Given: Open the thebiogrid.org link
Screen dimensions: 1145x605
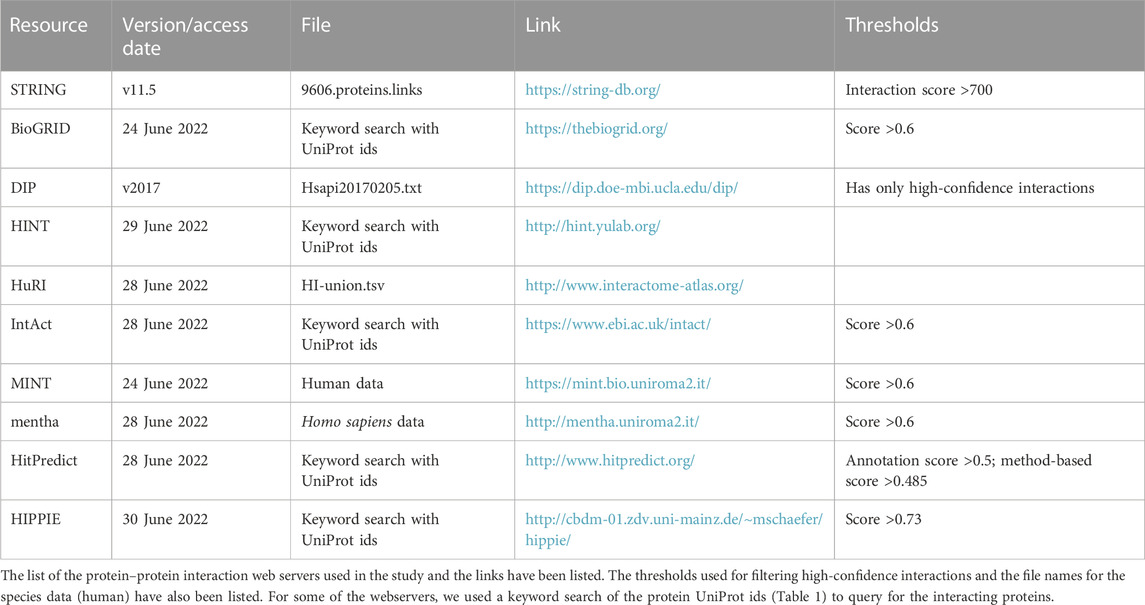Looking at the screenshot, I should pos(596,129).
